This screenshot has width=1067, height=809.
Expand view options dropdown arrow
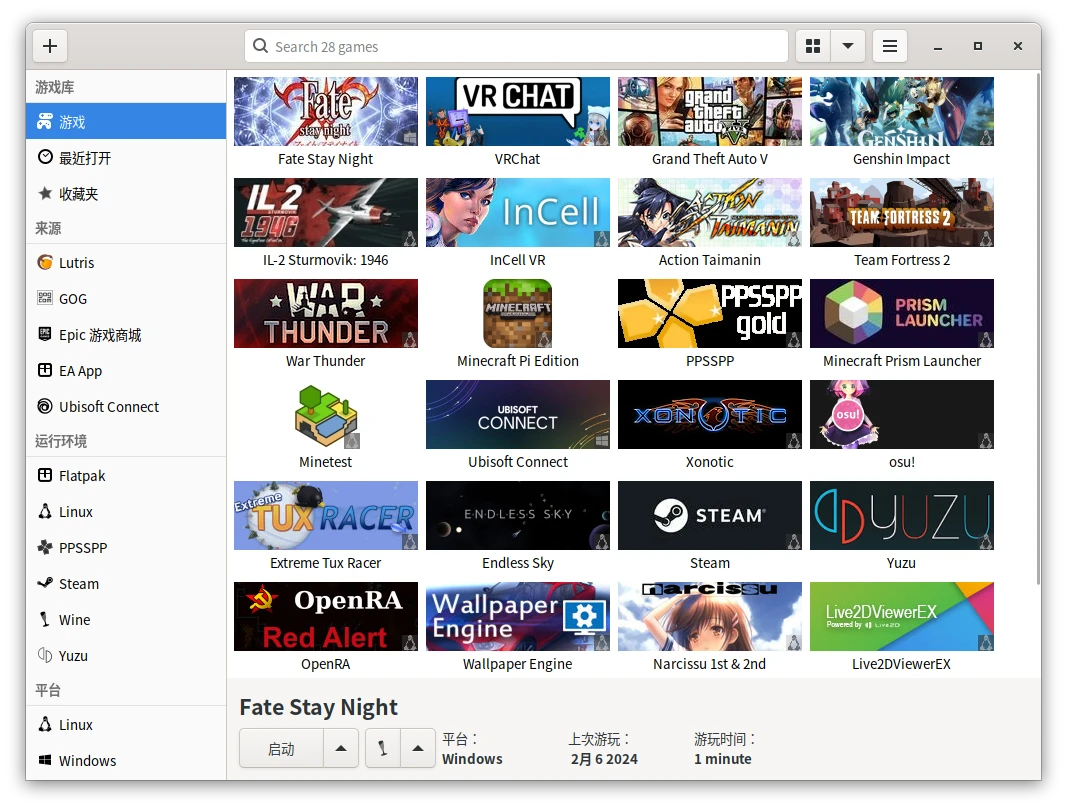[848, 46]
